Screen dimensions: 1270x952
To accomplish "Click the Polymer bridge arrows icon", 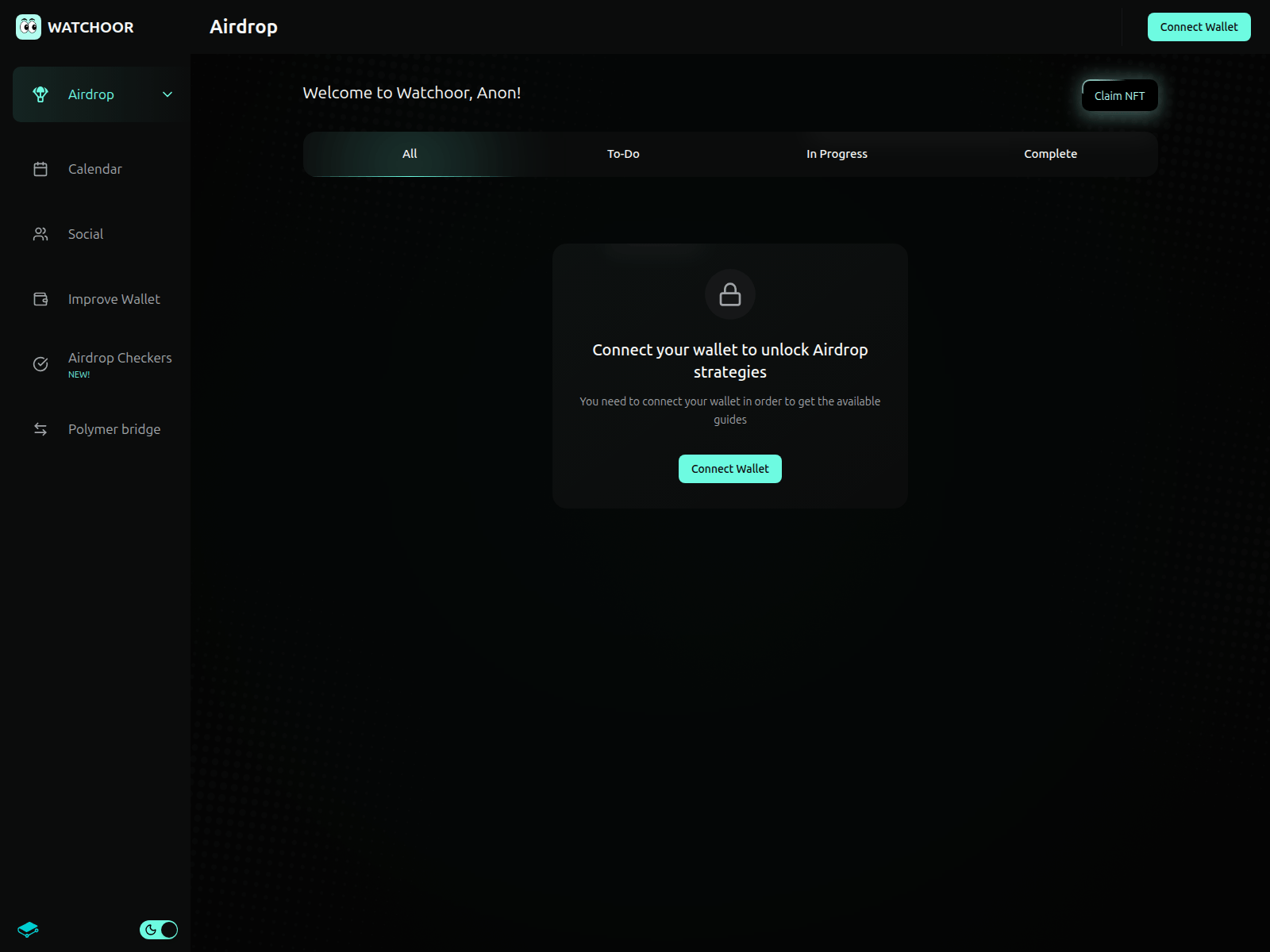I will click(x=40, y=428).
